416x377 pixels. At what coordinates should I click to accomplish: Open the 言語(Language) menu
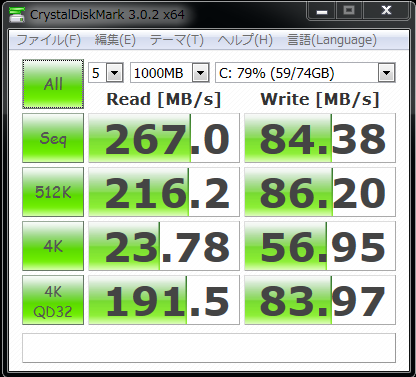[332, 40]
